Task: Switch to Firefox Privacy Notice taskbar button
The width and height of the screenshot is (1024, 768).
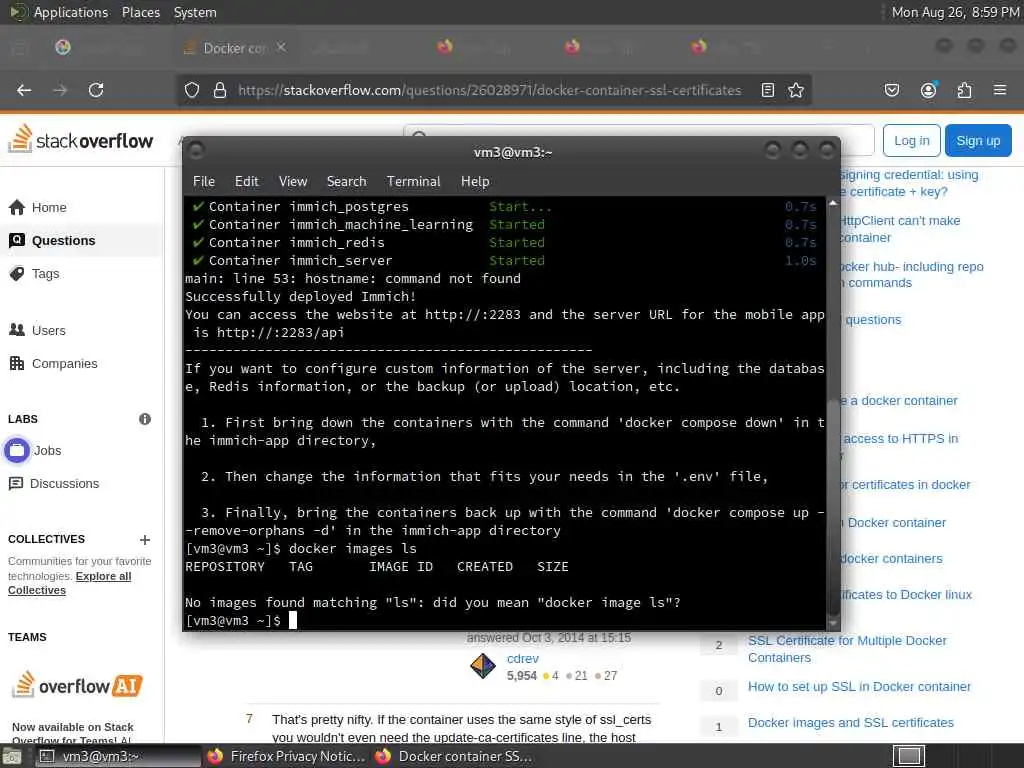Action: click(286, 756)
